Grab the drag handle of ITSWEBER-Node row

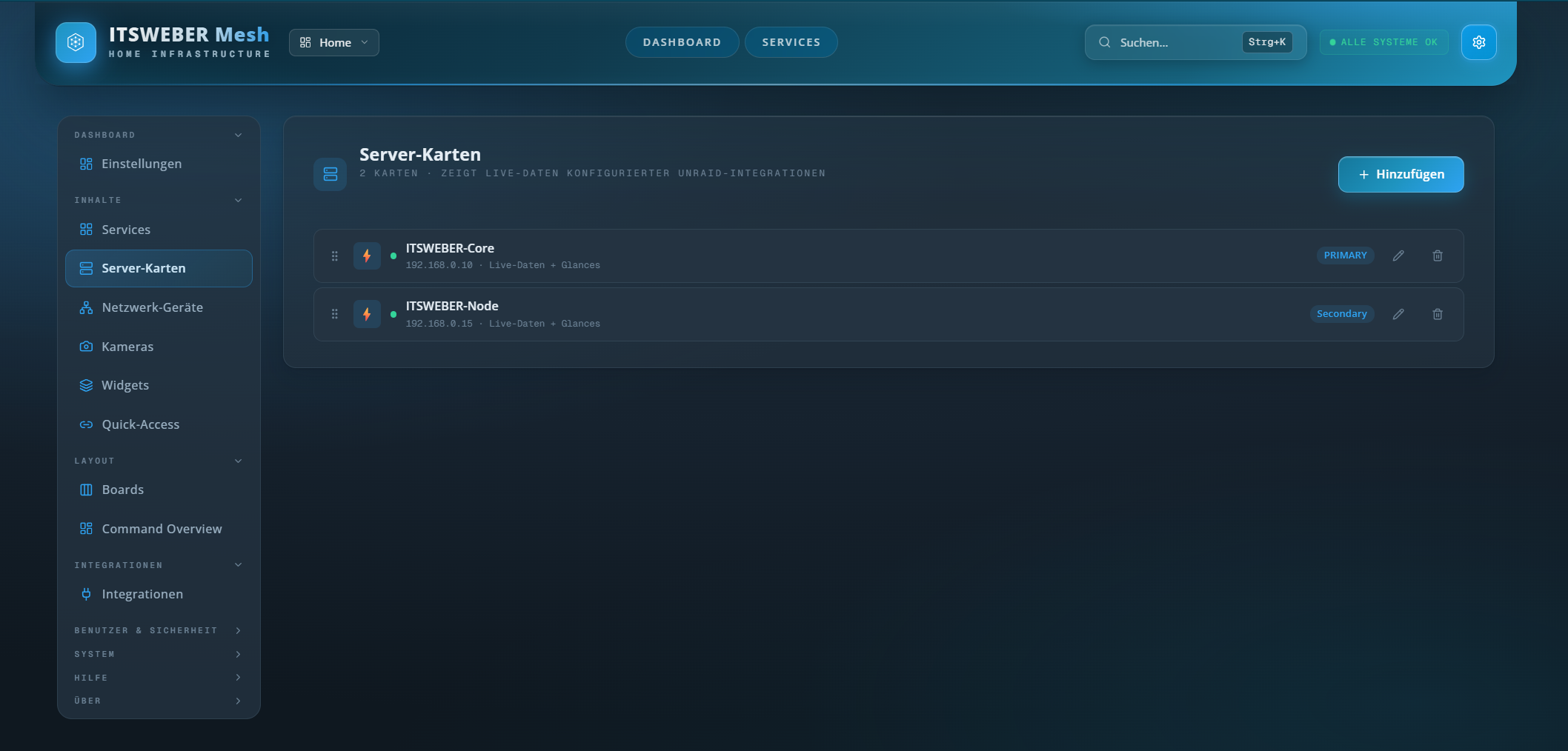[335, 314]
